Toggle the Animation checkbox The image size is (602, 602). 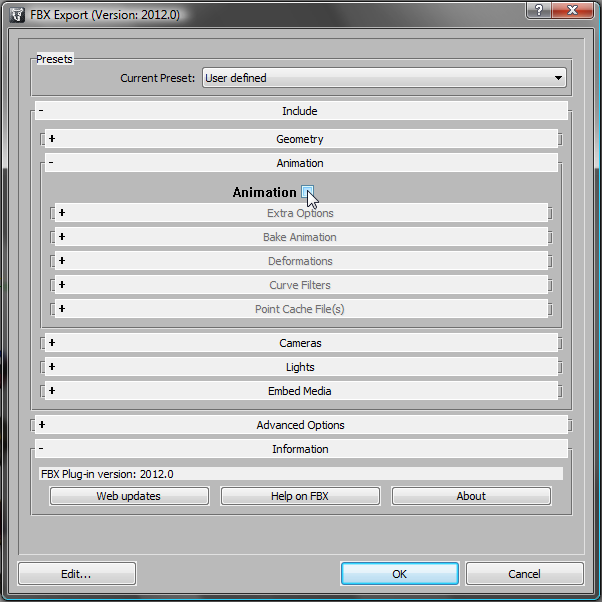coord(308,192)
